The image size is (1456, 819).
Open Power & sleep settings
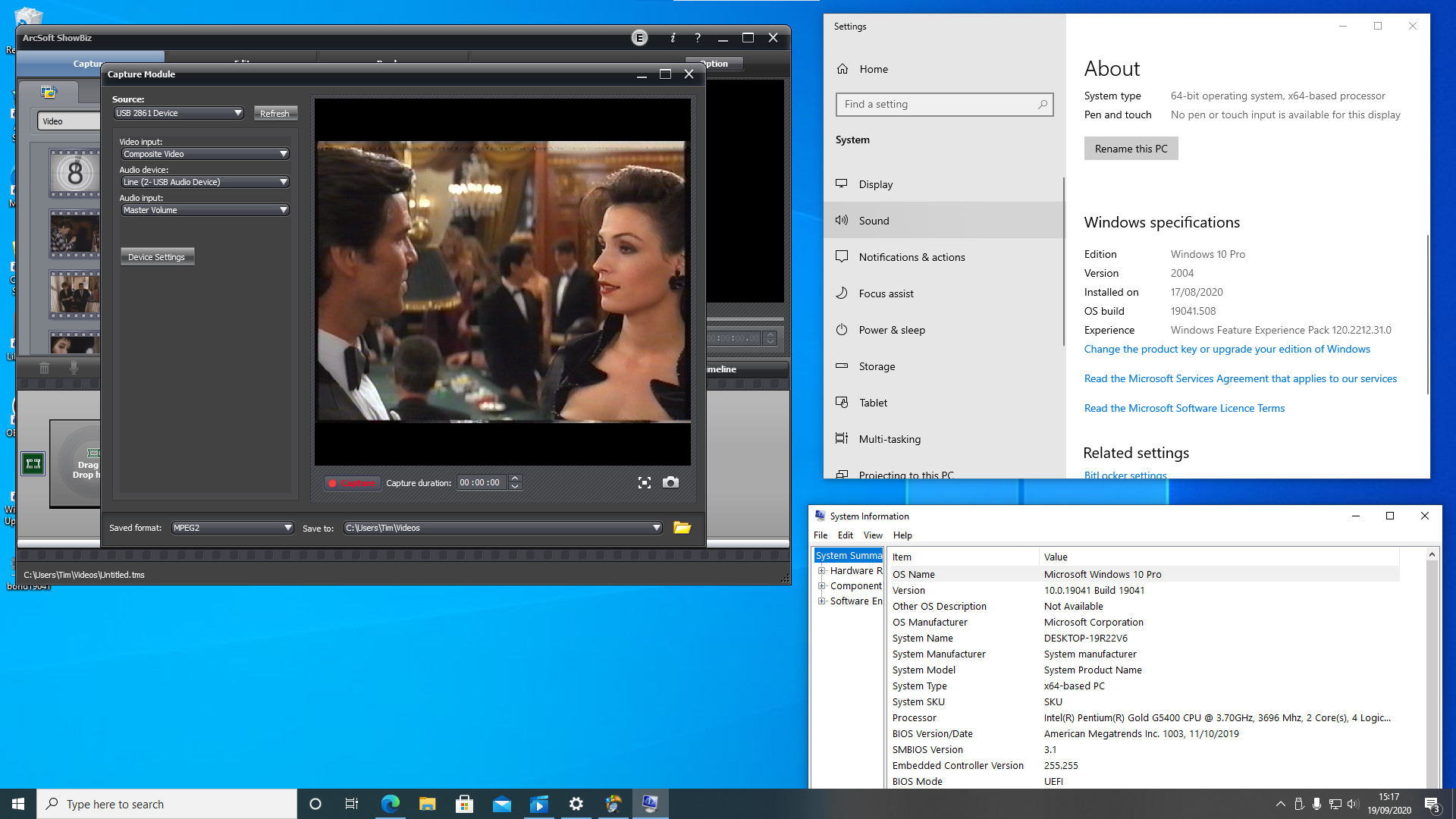point(943,330)
